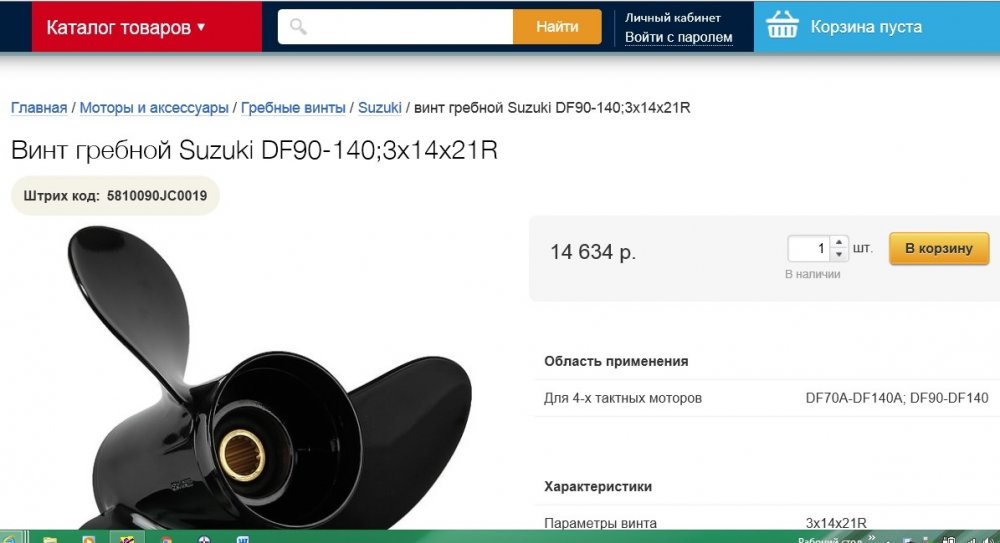
Task: Click the shopping basket icon
Action: pos(782,26)
